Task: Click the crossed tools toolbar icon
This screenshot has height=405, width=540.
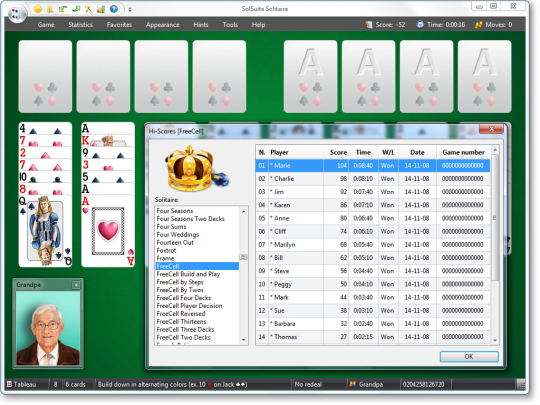Action: click(88, 9)
